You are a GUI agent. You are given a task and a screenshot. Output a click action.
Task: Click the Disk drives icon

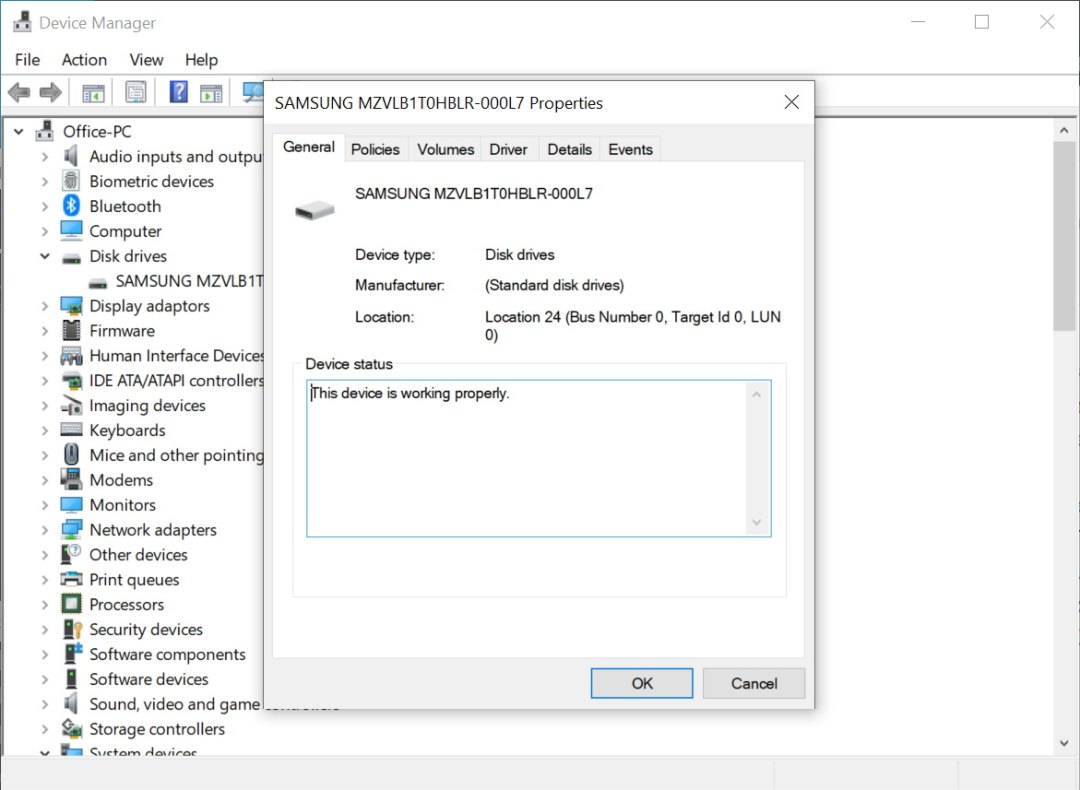point(71,257)
